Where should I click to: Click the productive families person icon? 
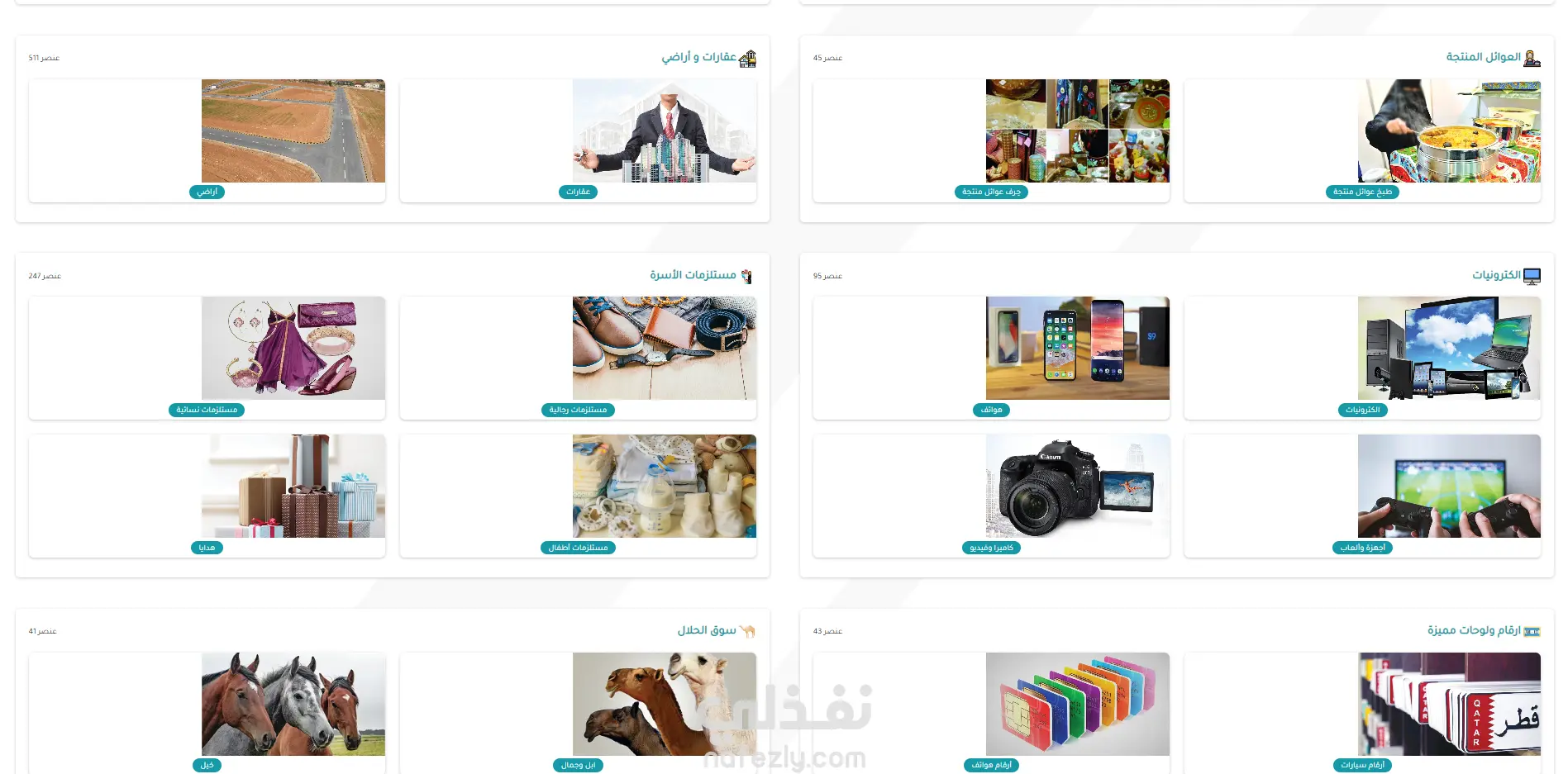[1532, 58]
